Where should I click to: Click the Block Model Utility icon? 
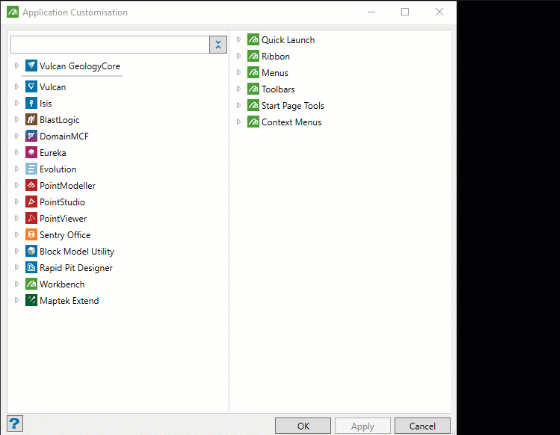pyautogui.click(x=31, y=251)
